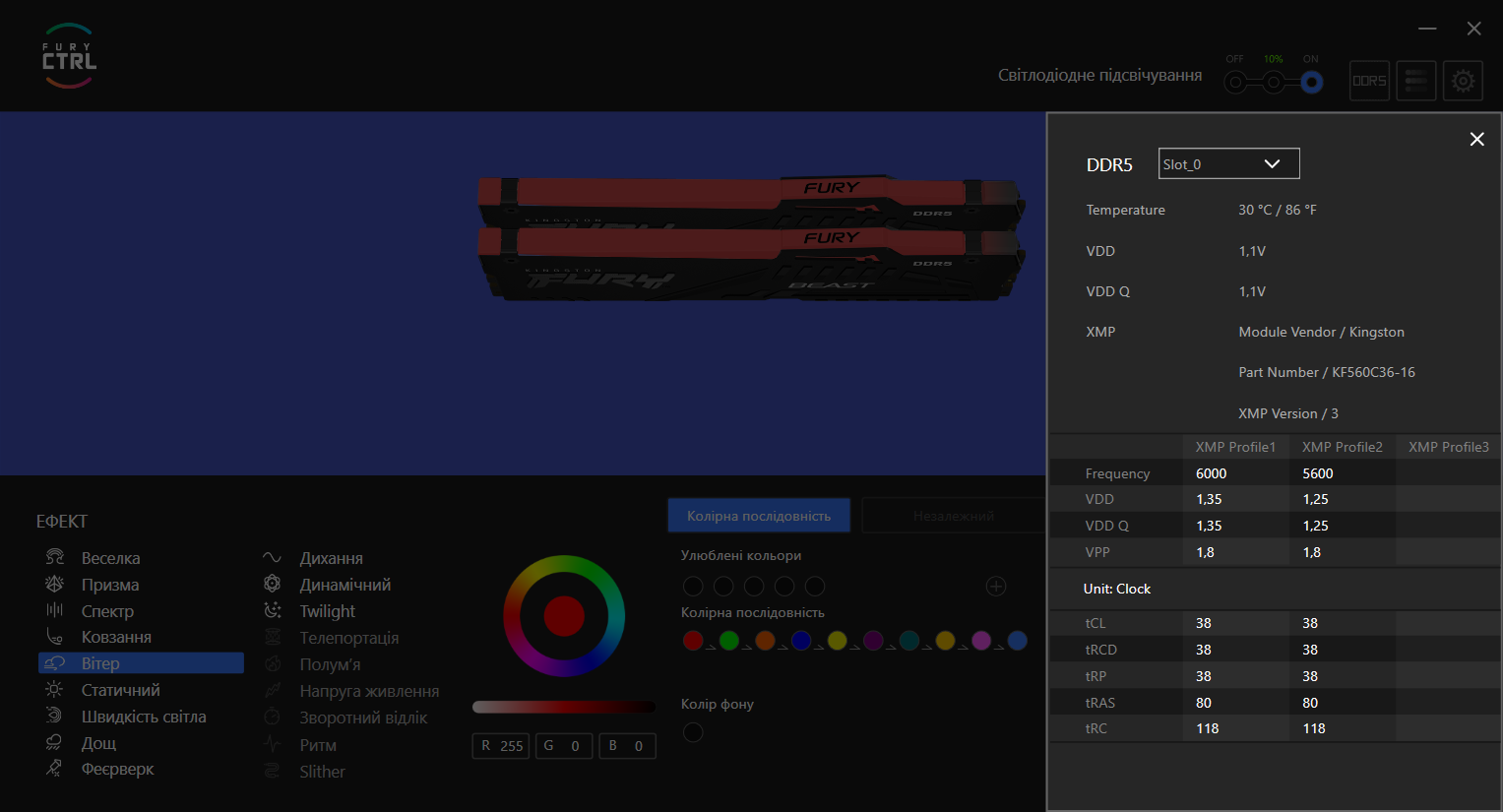This screenshot has width=1503, height=812.
Task: Select the Дощ effect icon
Action: 54,742
